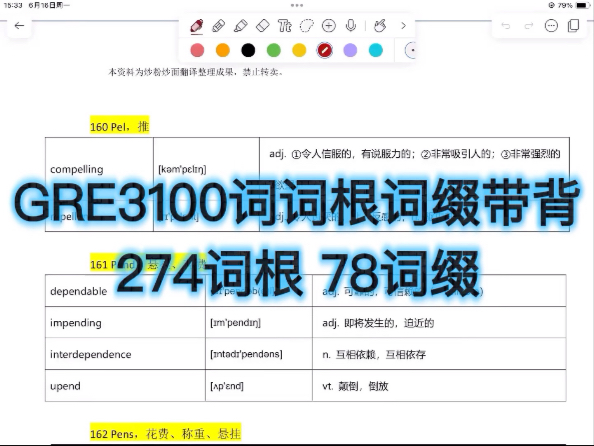
Task: Tap the '160 Pel' highlighted heading
Action: point(120,126)
